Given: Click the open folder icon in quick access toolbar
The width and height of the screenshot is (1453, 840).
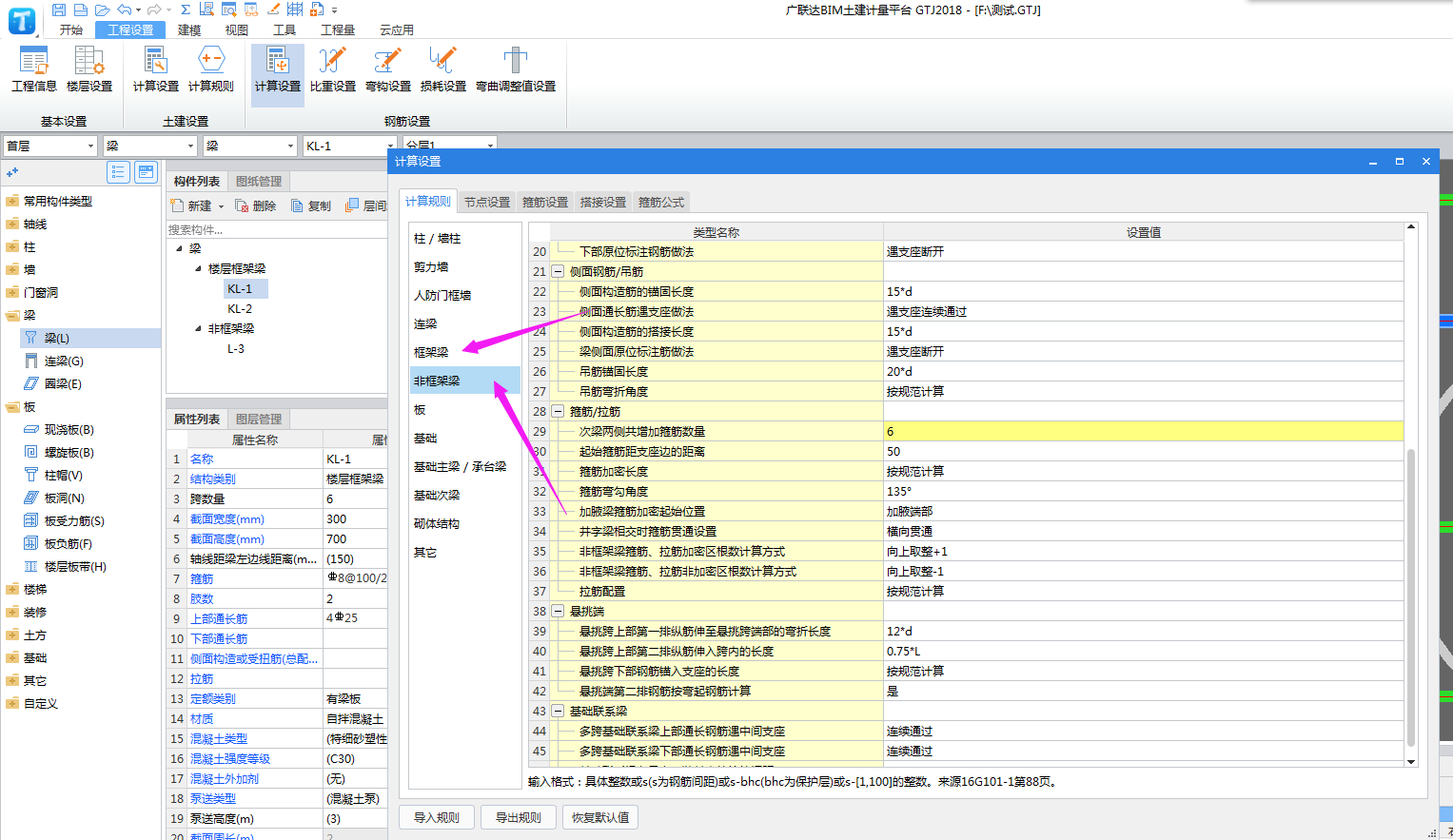Looking at the screenshot, I should tap(103, 10).
